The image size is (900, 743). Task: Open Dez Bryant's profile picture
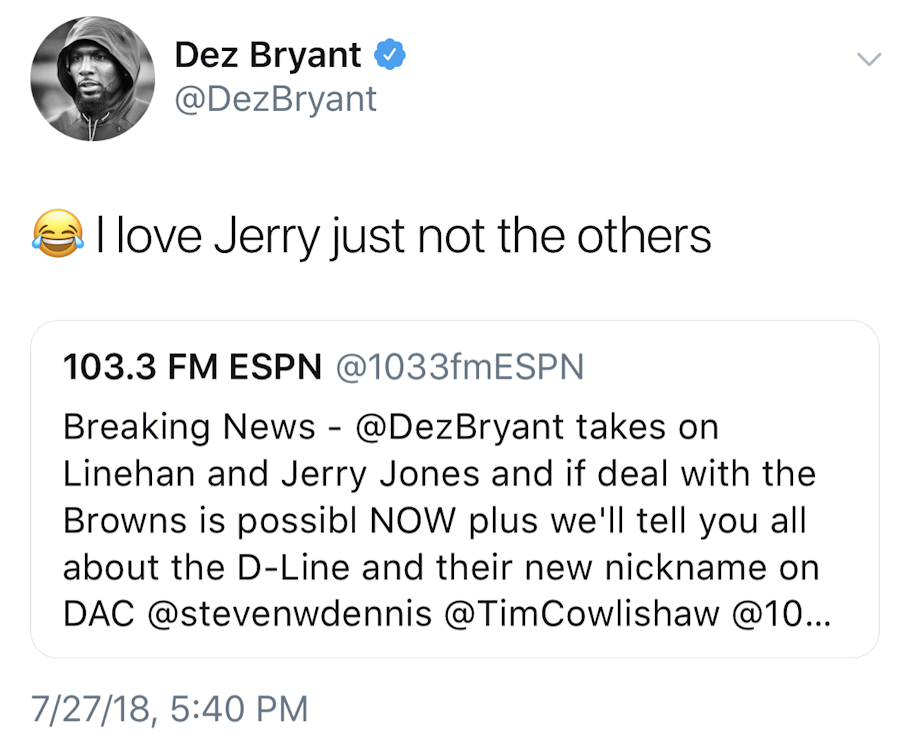92,78
